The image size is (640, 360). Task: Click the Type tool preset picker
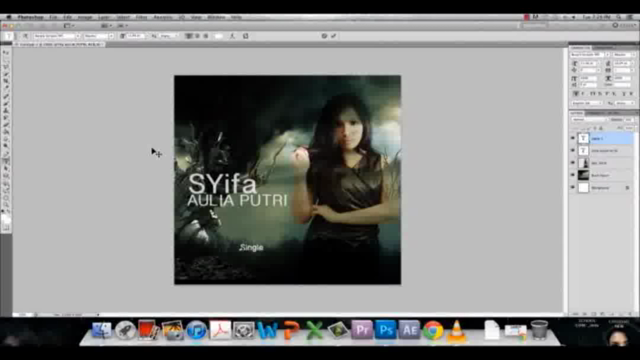(x=9, y=36)
